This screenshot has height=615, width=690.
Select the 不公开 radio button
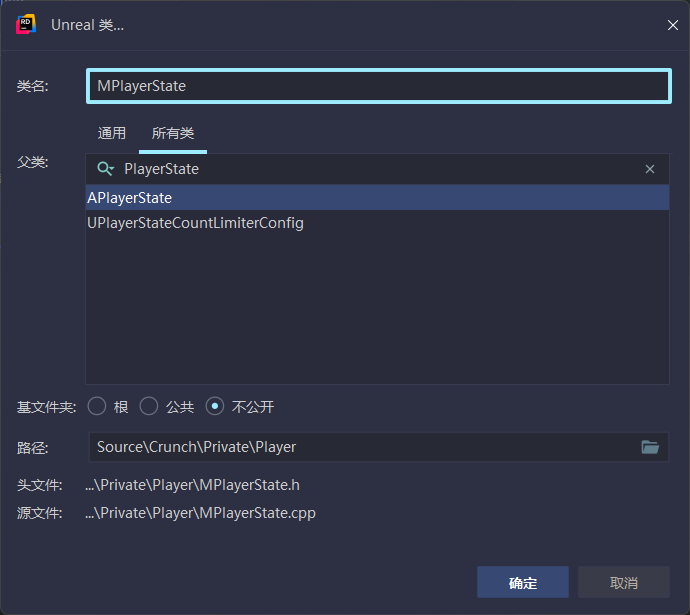tap(215, 406)
